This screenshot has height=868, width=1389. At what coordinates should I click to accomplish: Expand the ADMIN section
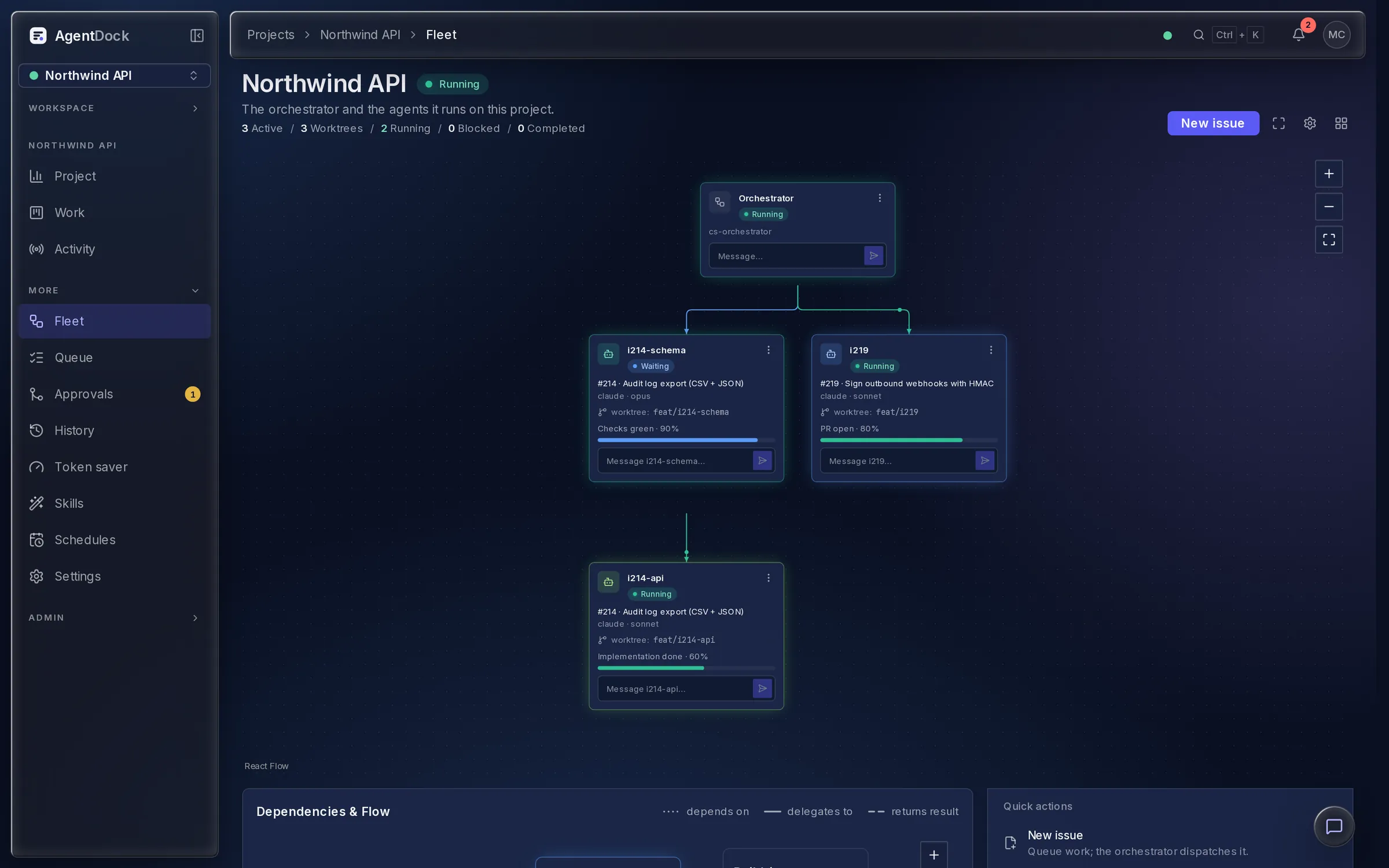pyautogui.click(x=115, y=618)
